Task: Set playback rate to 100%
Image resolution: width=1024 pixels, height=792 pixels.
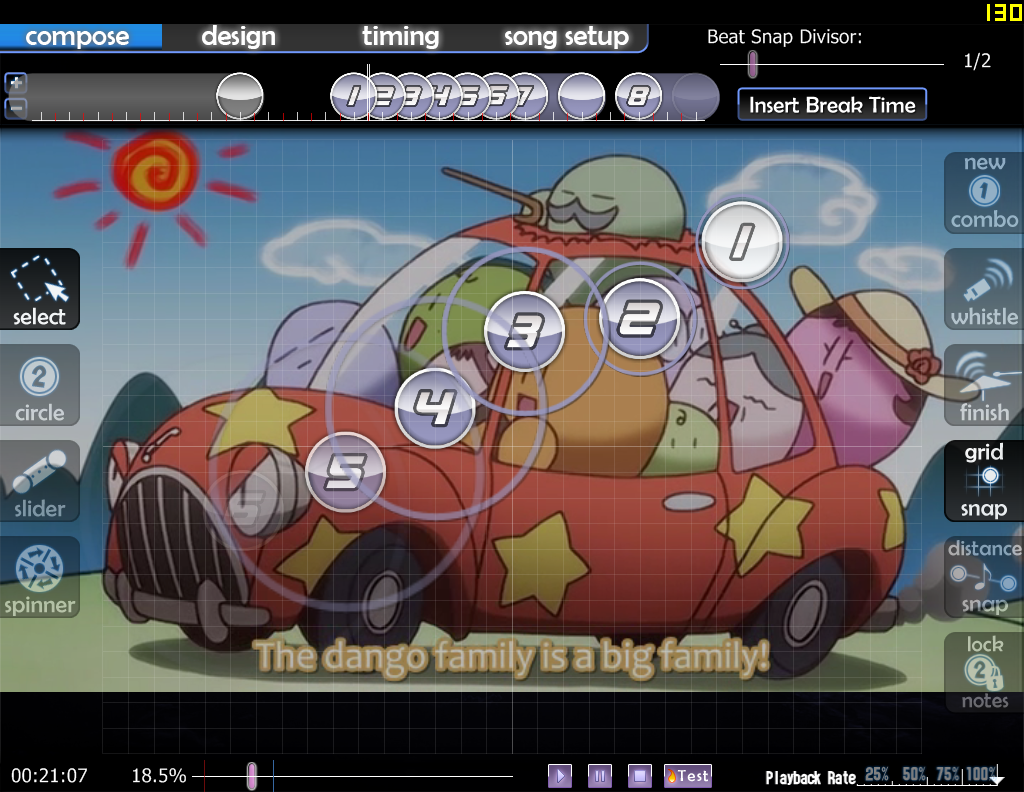Action: coord(982,775)
